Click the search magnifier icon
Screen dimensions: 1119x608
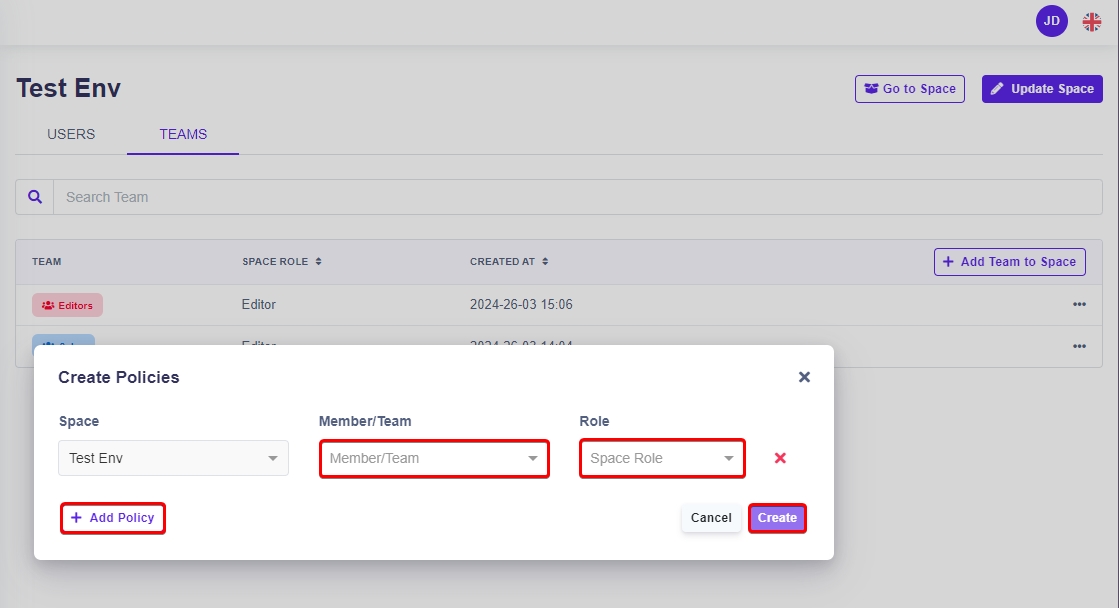(35, 197)
